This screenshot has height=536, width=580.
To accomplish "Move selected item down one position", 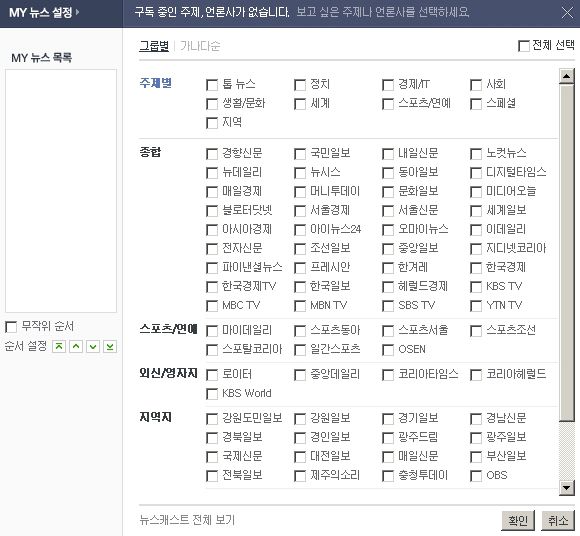I will pyautogui.click(x=93, y=347).
